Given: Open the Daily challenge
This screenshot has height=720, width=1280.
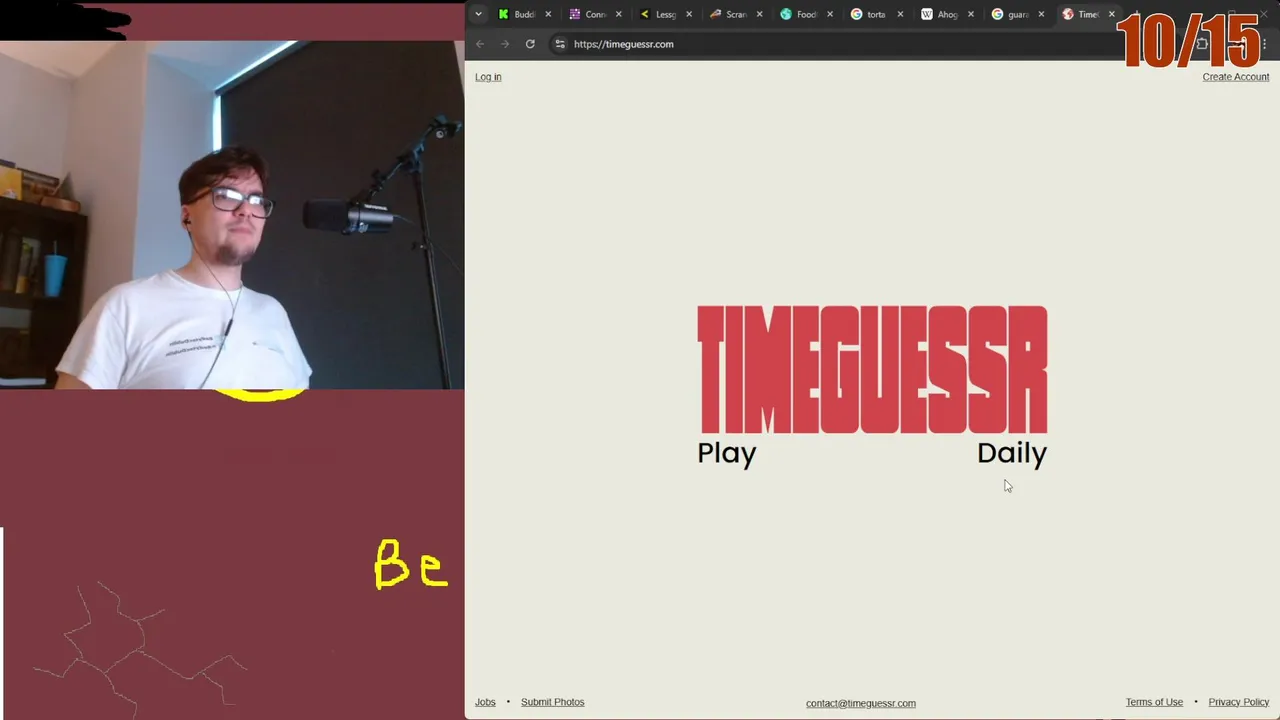Looking at the screenshot, I should (1012, 453).
